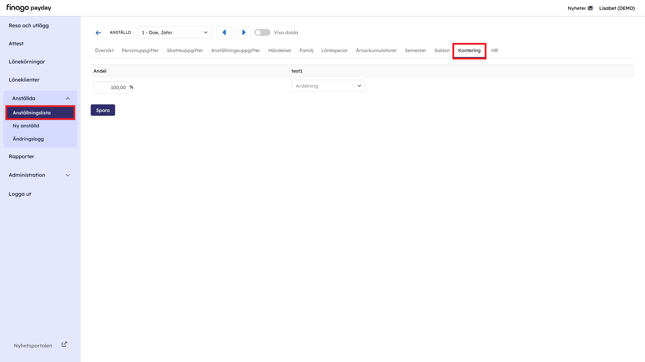The image size is (645, 362).
Task: Switch to the Saldon tab
Action: coord(442,50)
